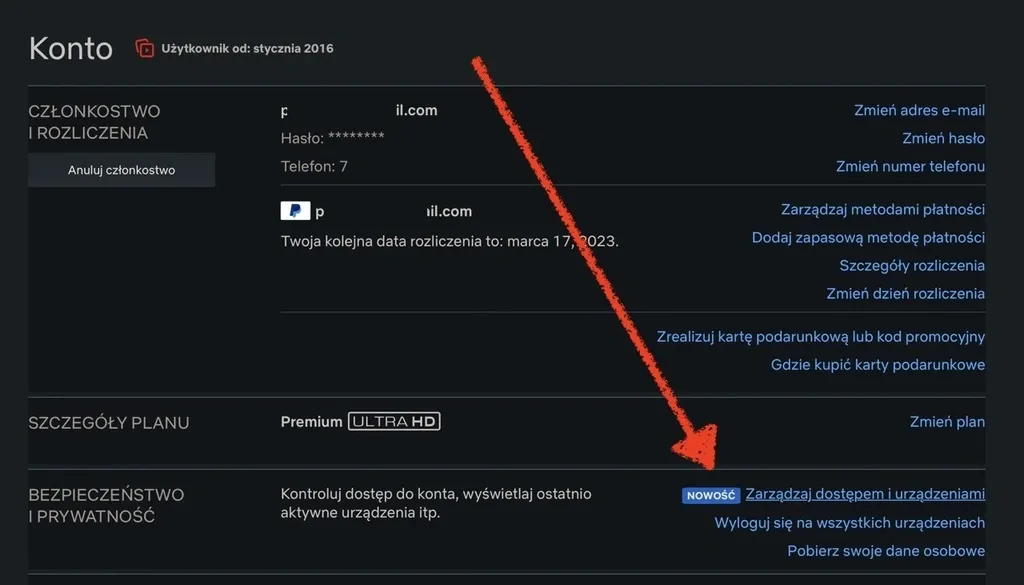
Task: Open Pobierz swoje dane osobowe
Action: [885, 550]
